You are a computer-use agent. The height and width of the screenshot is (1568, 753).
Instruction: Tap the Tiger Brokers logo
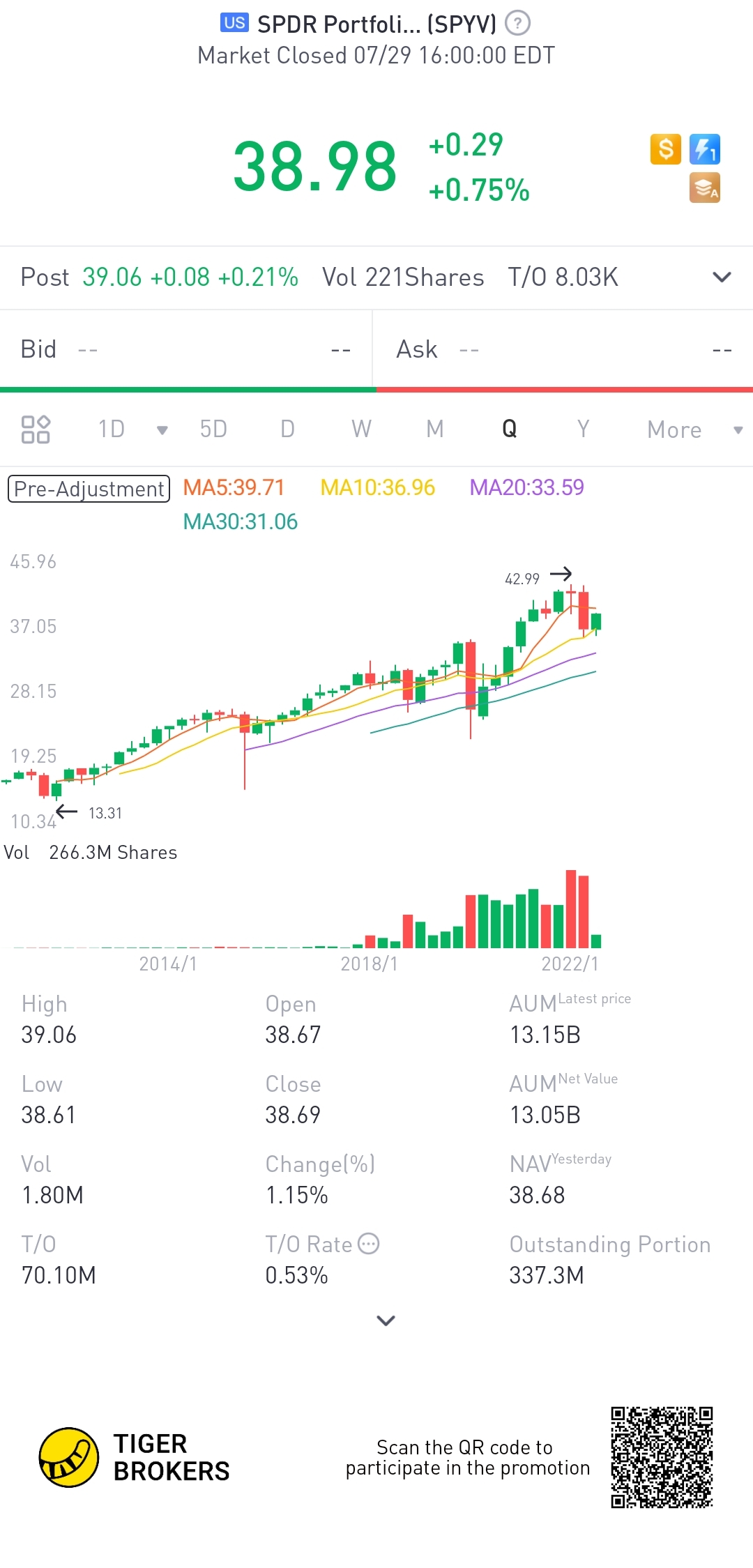coord(134,1457)
